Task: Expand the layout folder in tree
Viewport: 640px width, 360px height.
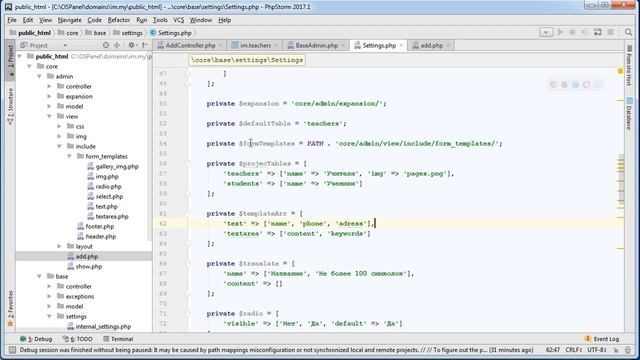Action: [x=60, y=247]
